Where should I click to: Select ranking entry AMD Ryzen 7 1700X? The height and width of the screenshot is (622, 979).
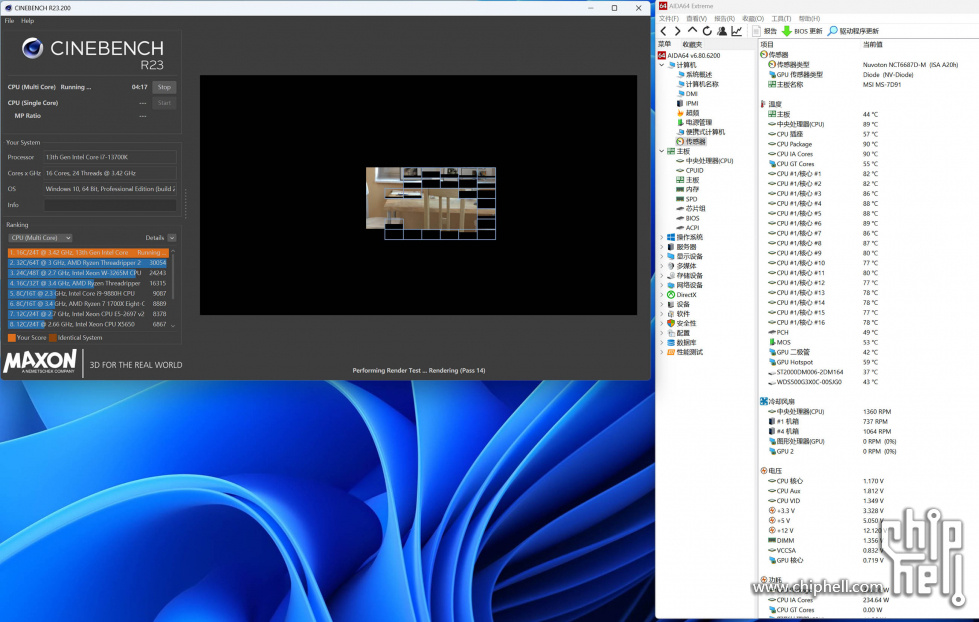[x=87, y=304]
